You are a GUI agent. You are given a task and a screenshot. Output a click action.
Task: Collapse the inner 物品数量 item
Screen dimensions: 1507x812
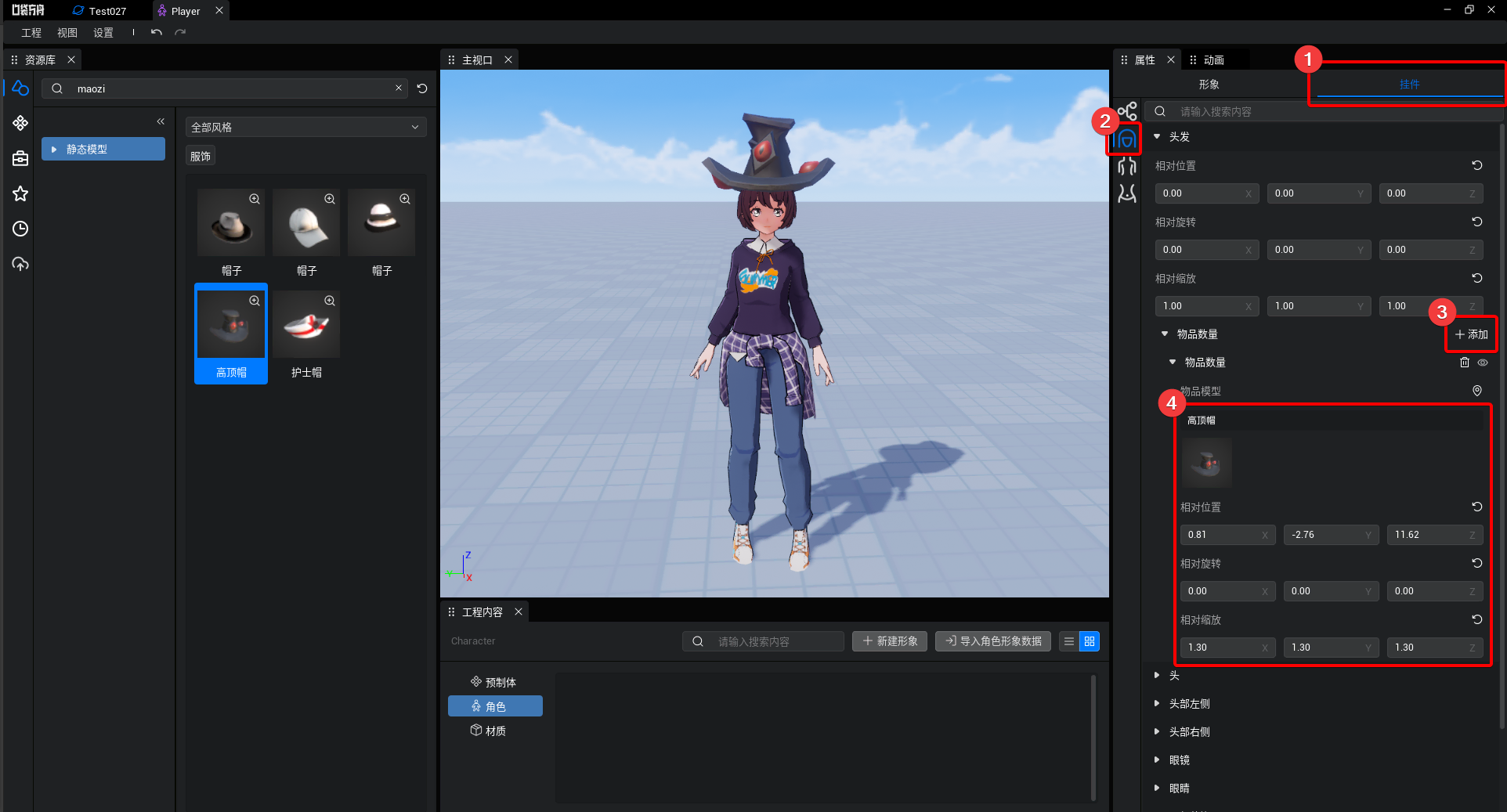(1173, 362)
